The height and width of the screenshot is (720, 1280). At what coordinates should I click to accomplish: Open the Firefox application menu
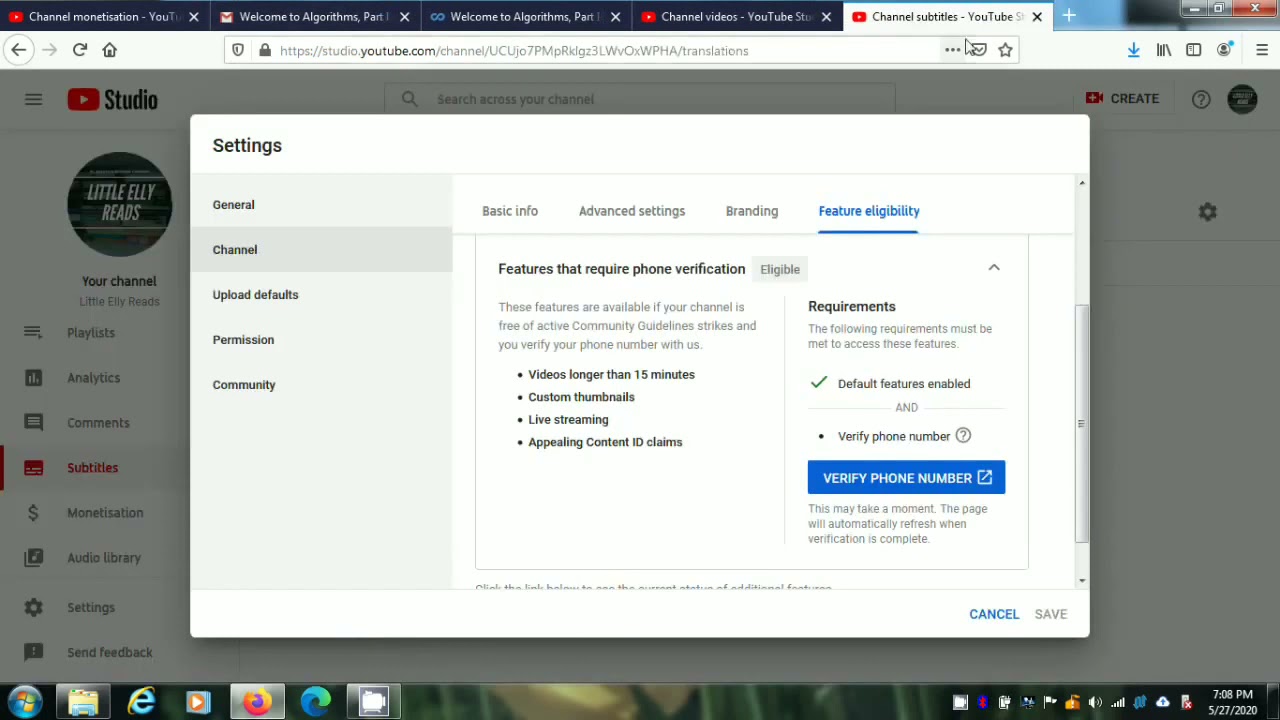pos(1261,50)
